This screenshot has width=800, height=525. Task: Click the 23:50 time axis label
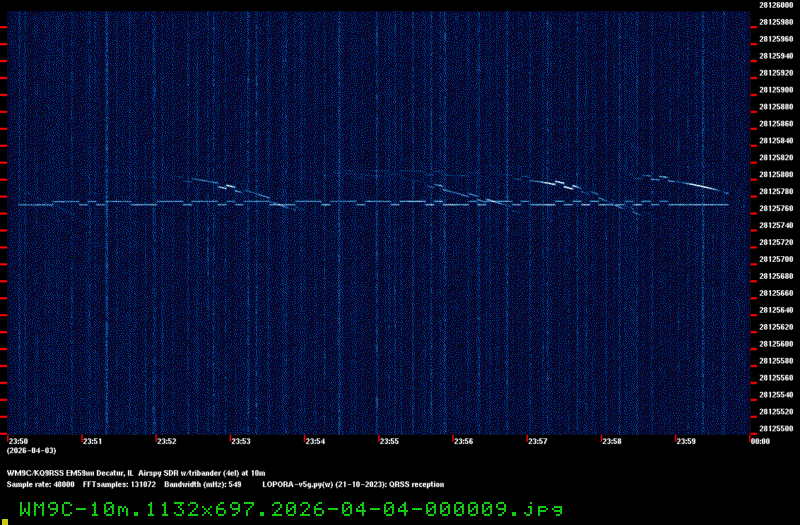coord(19,440)
